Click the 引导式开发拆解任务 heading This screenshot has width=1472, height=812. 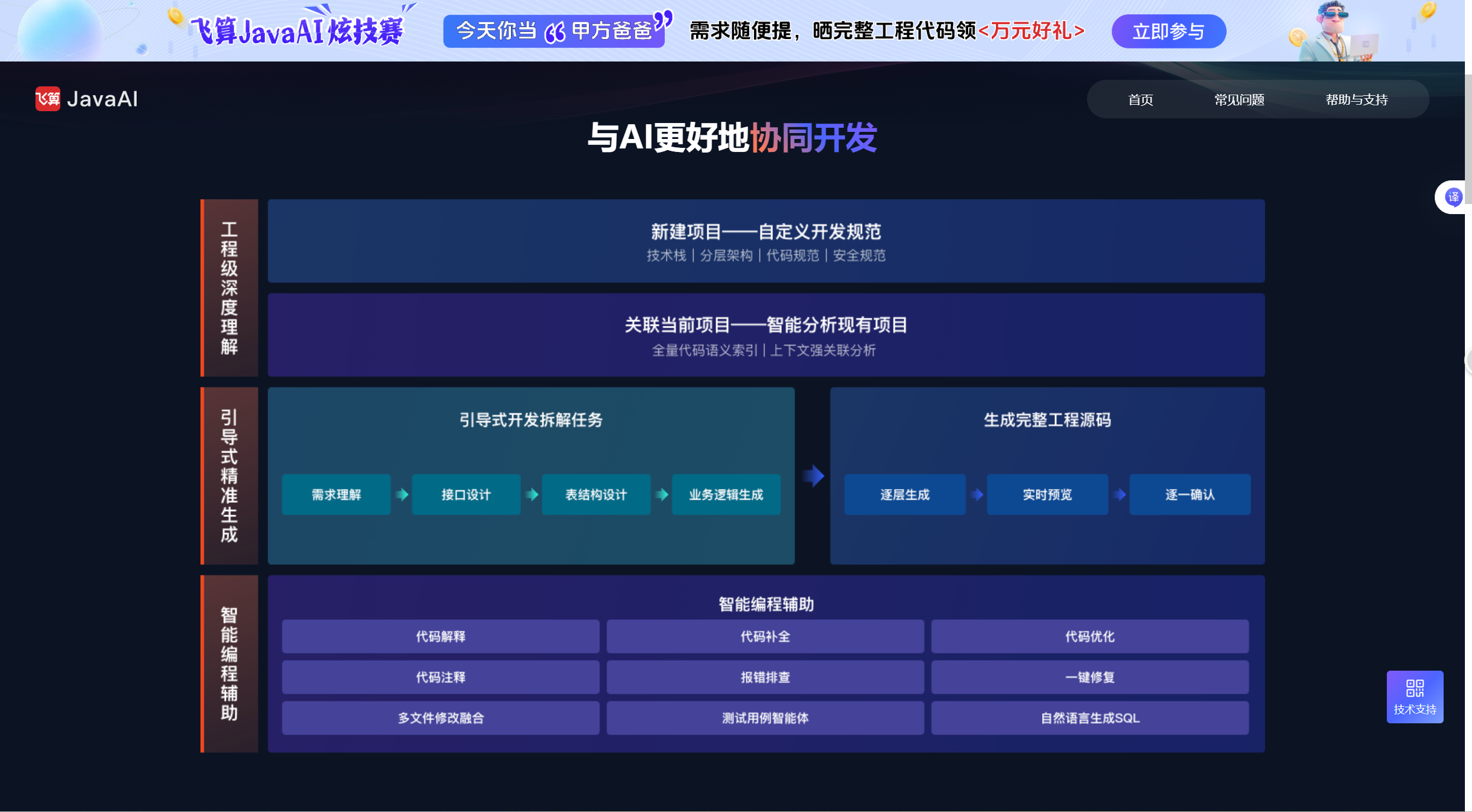(531, 420)
